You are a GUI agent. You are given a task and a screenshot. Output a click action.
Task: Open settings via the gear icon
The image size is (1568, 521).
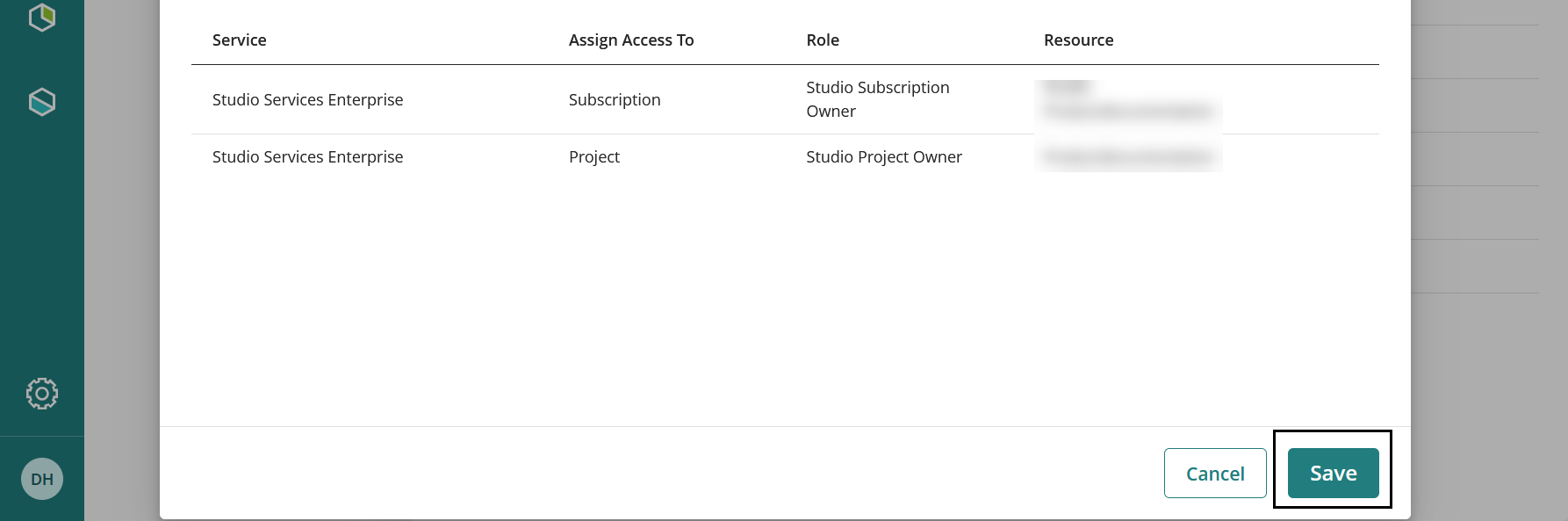(x=42, y=394)
